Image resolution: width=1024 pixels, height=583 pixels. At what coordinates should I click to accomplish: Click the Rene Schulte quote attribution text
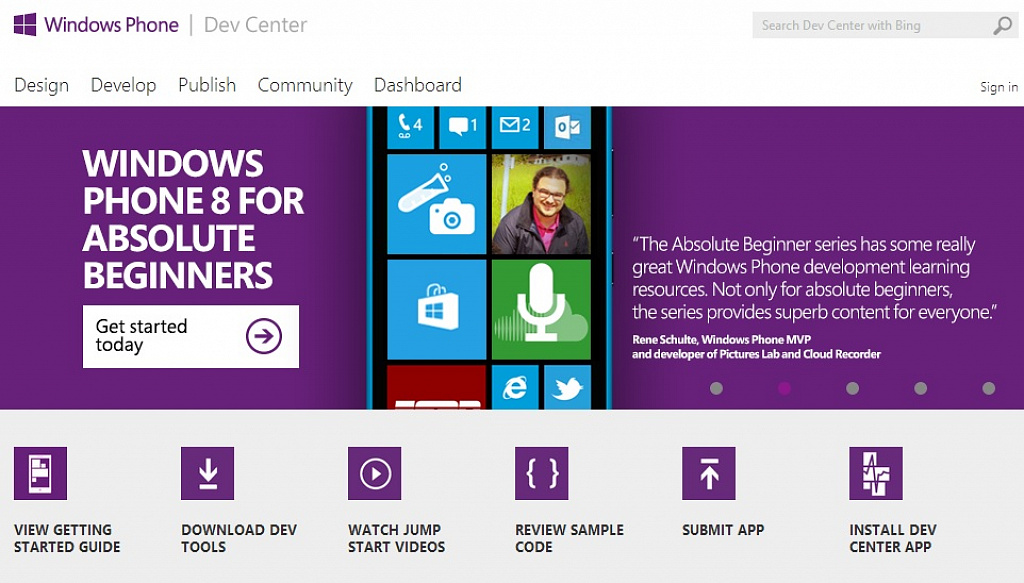(756, 347)
